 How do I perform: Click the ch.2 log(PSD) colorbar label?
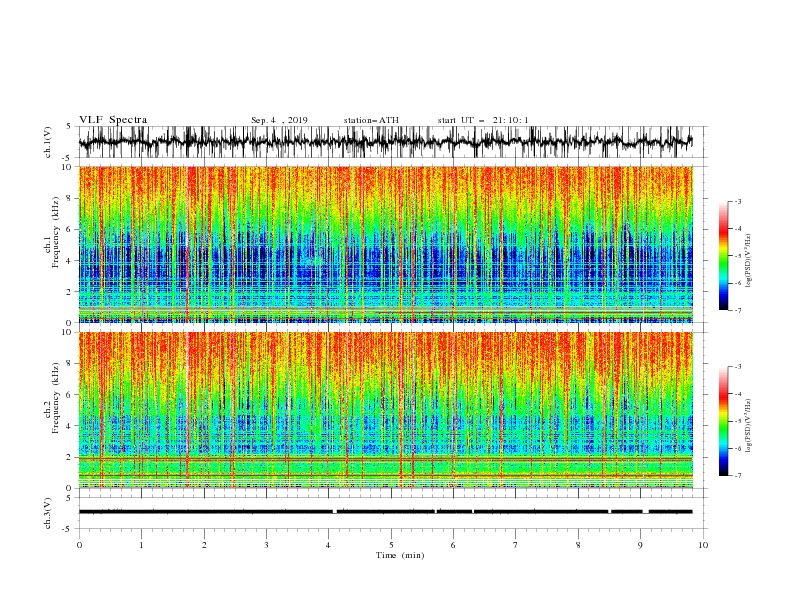click(748, 425)
